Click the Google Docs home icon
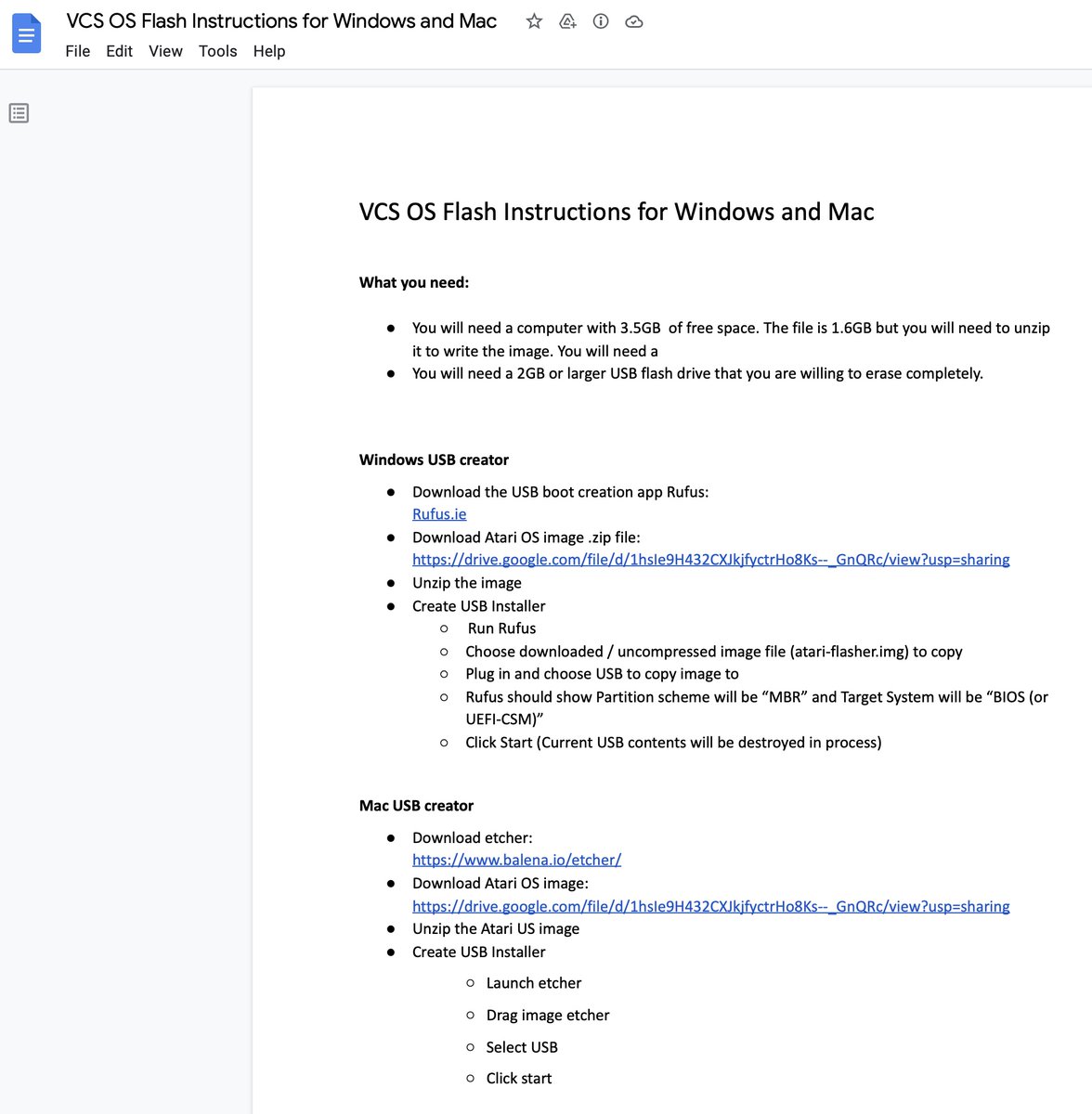 [26, 33]
